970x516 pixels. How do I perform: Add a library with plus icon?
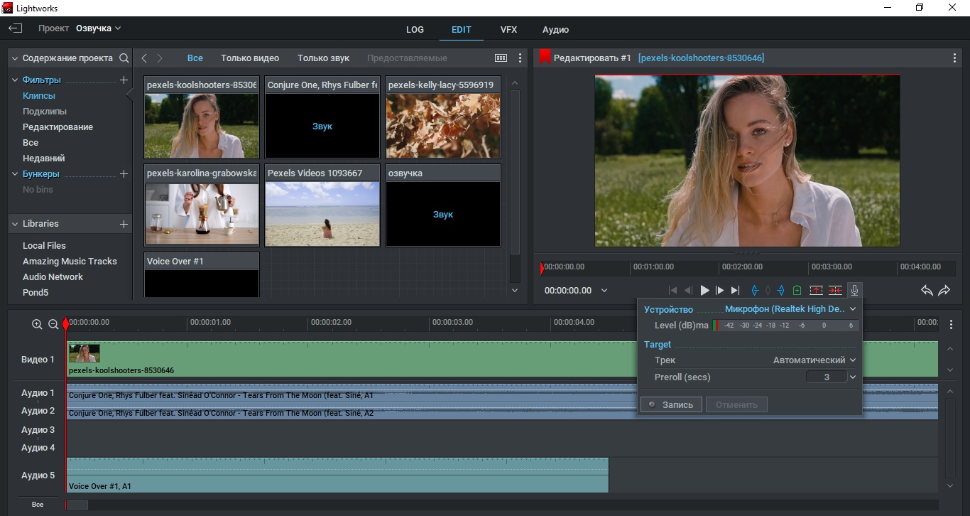coord(124,224)
